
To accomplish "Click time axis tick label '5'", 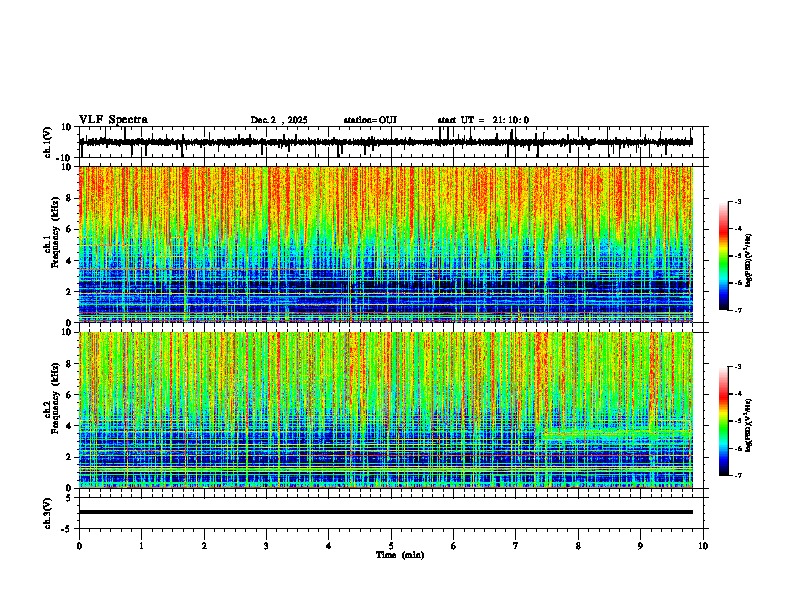I will pos(391,546).
